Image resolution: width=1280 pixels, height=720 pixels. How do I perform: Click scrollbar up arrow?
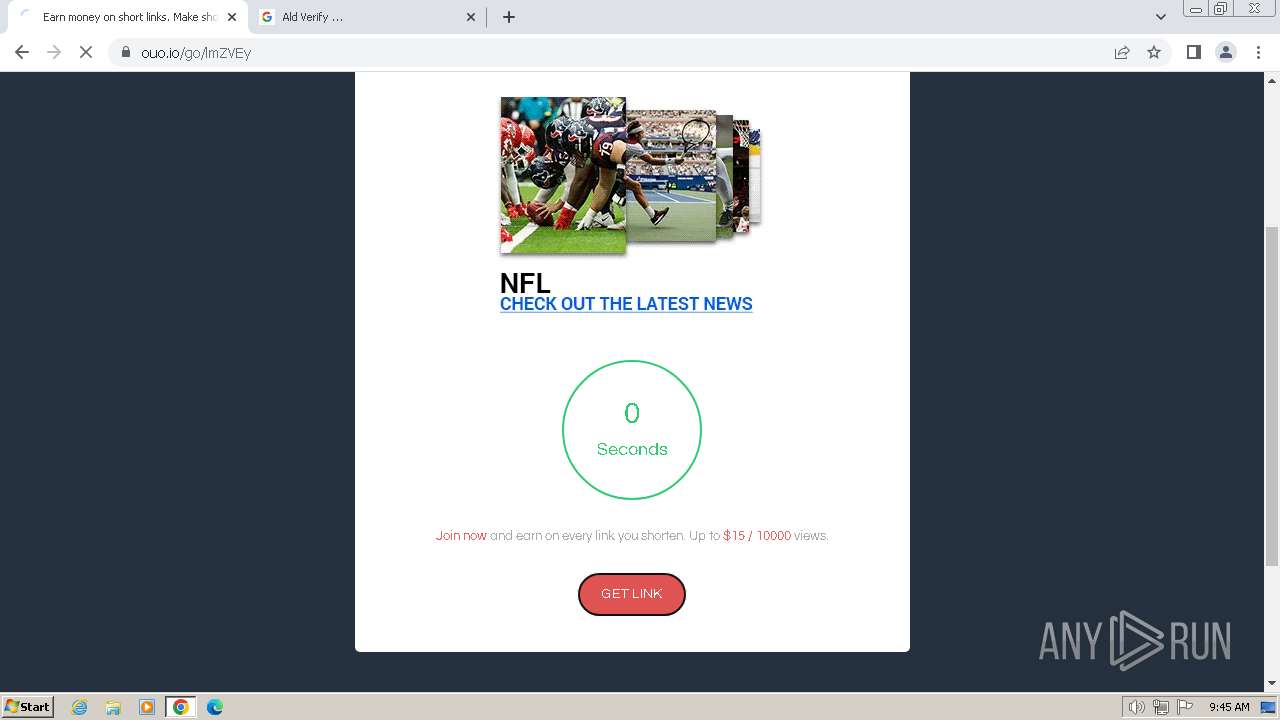(1272, 80)
